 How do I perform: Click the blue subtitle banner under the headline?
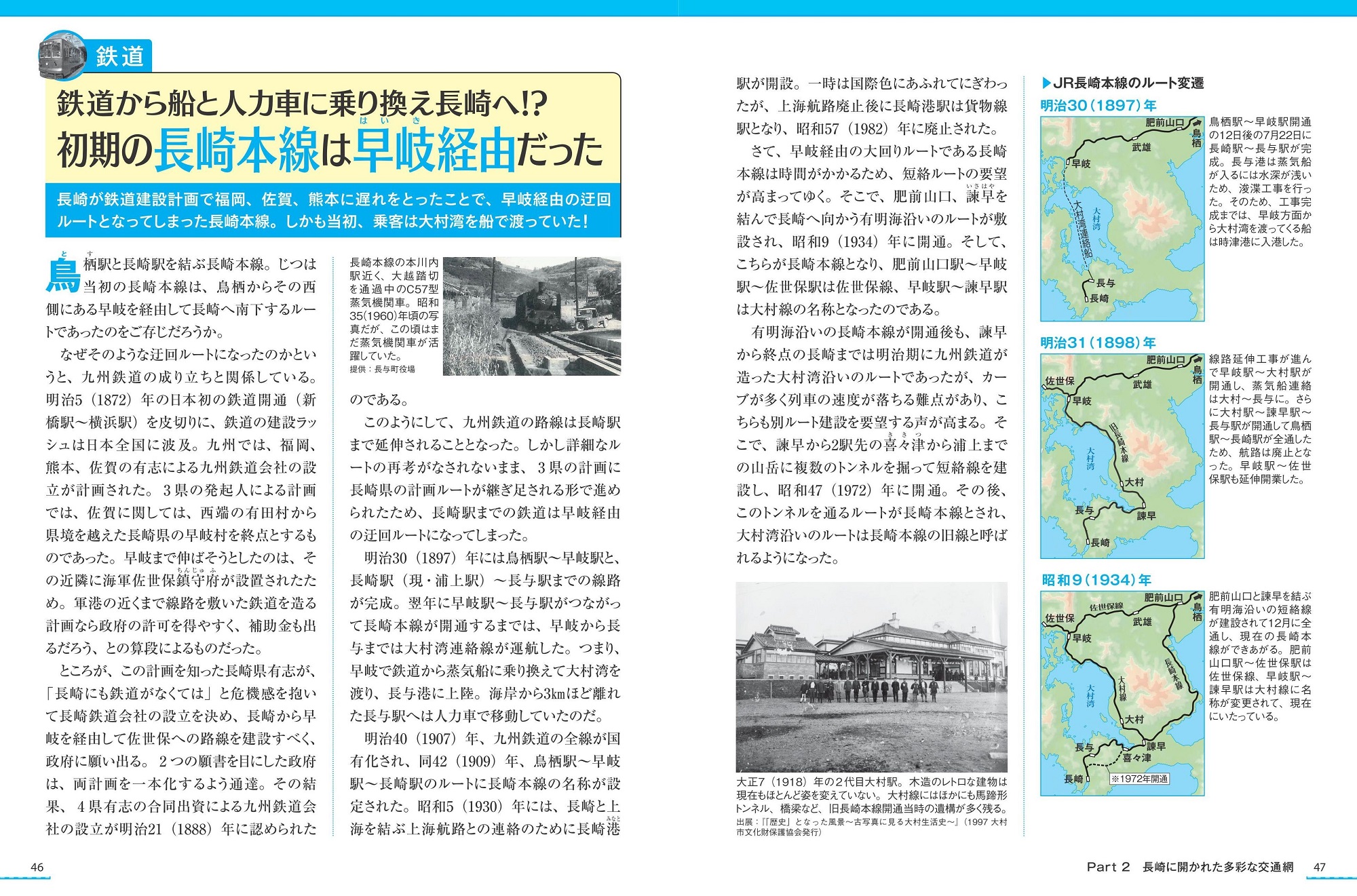[333, 210]
